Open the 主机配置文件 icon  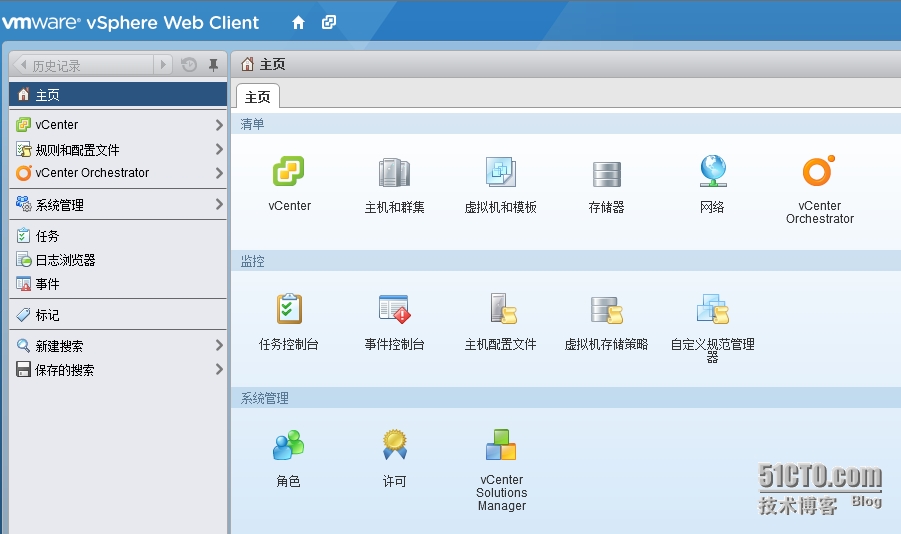[x=503, y=309]
